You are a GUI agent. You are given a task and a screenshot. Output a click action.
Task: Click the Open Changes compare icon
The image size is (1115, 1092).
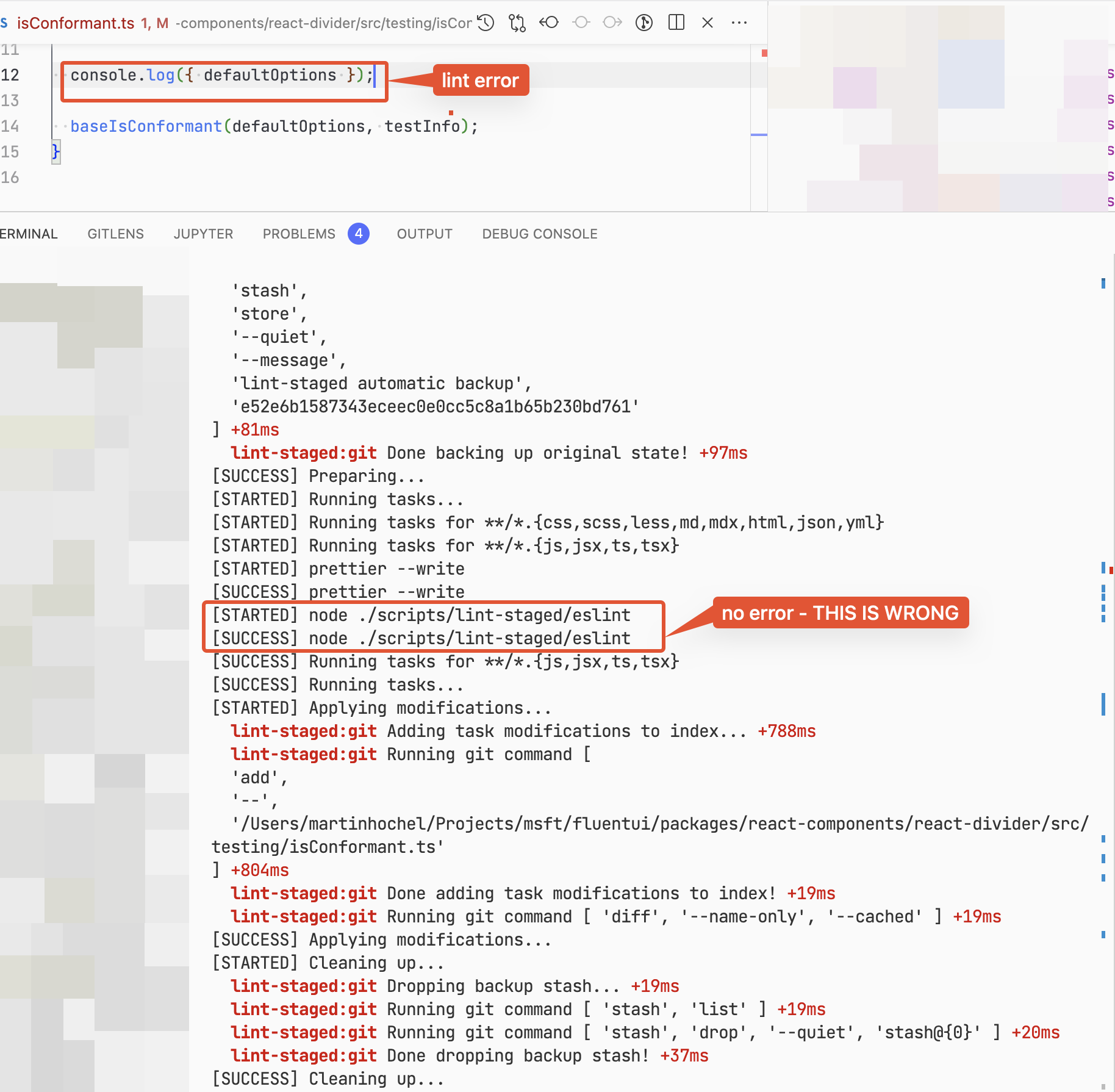(x=517, y=23)
